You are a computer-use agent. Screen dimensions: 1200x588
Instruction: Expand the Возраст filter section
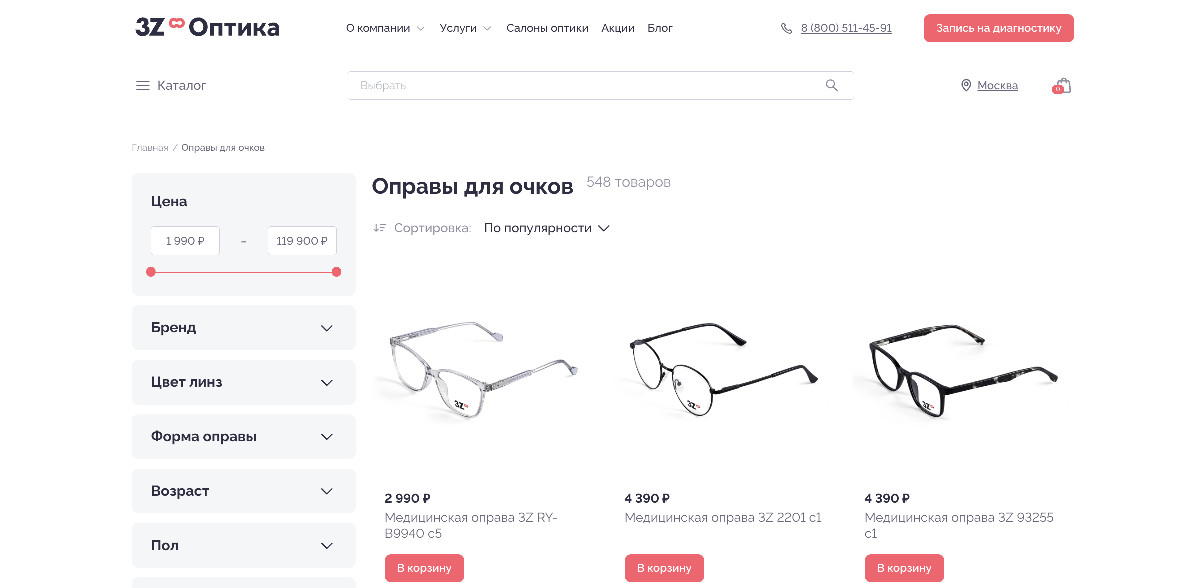(x=244, y=491)
